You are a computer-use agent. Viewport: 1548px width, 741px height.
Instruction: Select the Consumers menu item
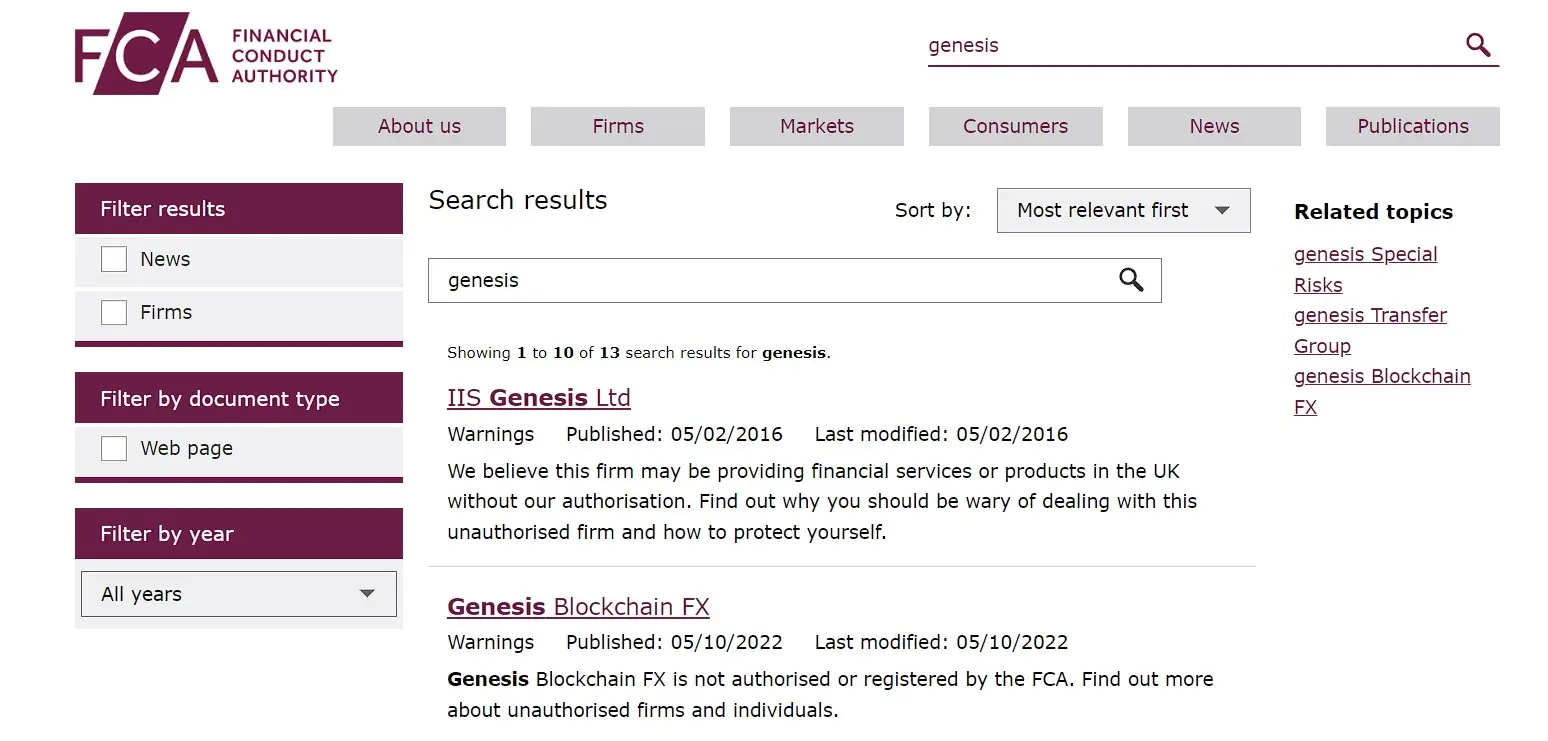pos(1015,126)
